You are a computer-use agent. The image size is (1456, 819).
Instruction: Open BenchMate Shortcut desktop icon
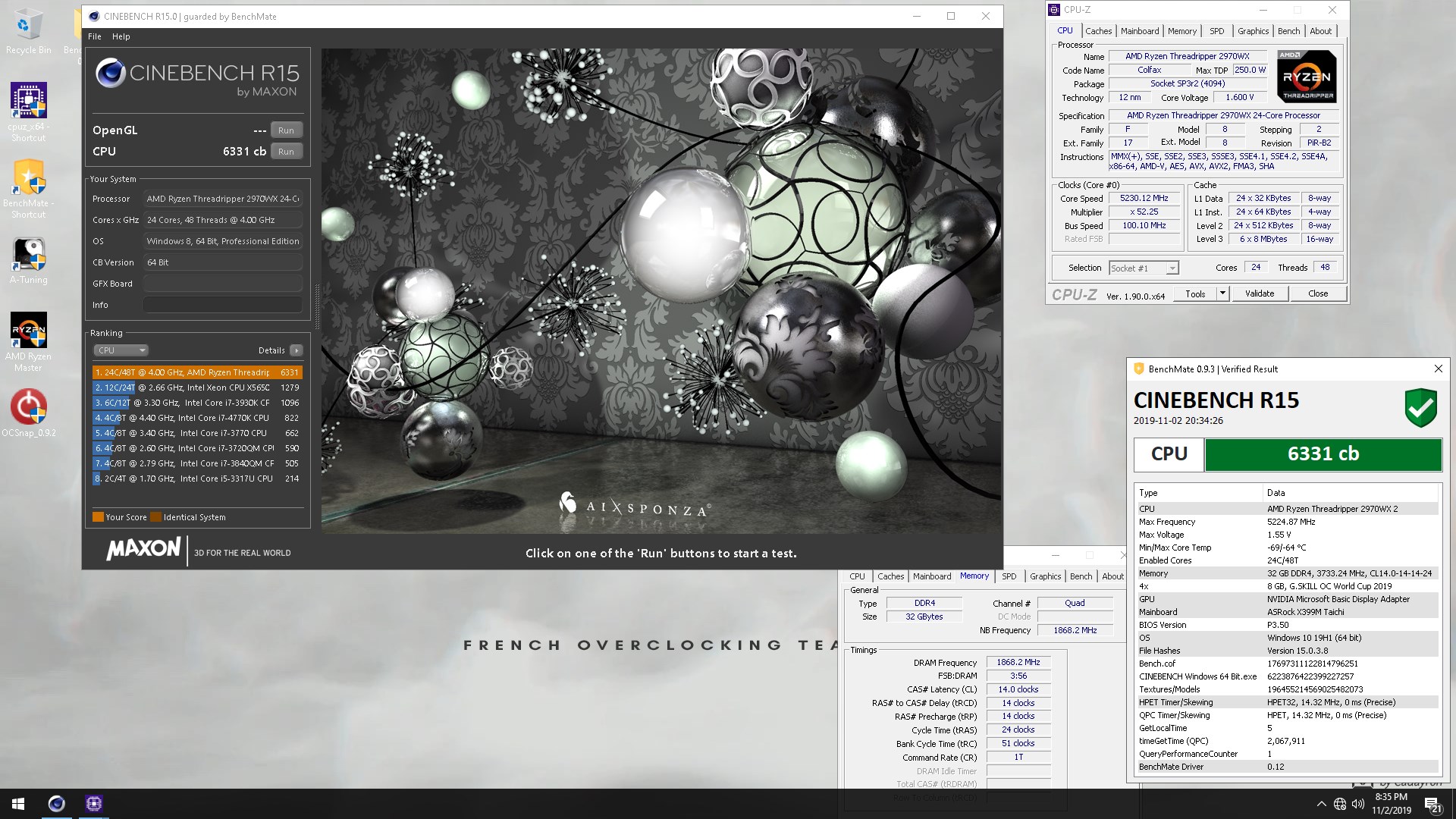28,189
